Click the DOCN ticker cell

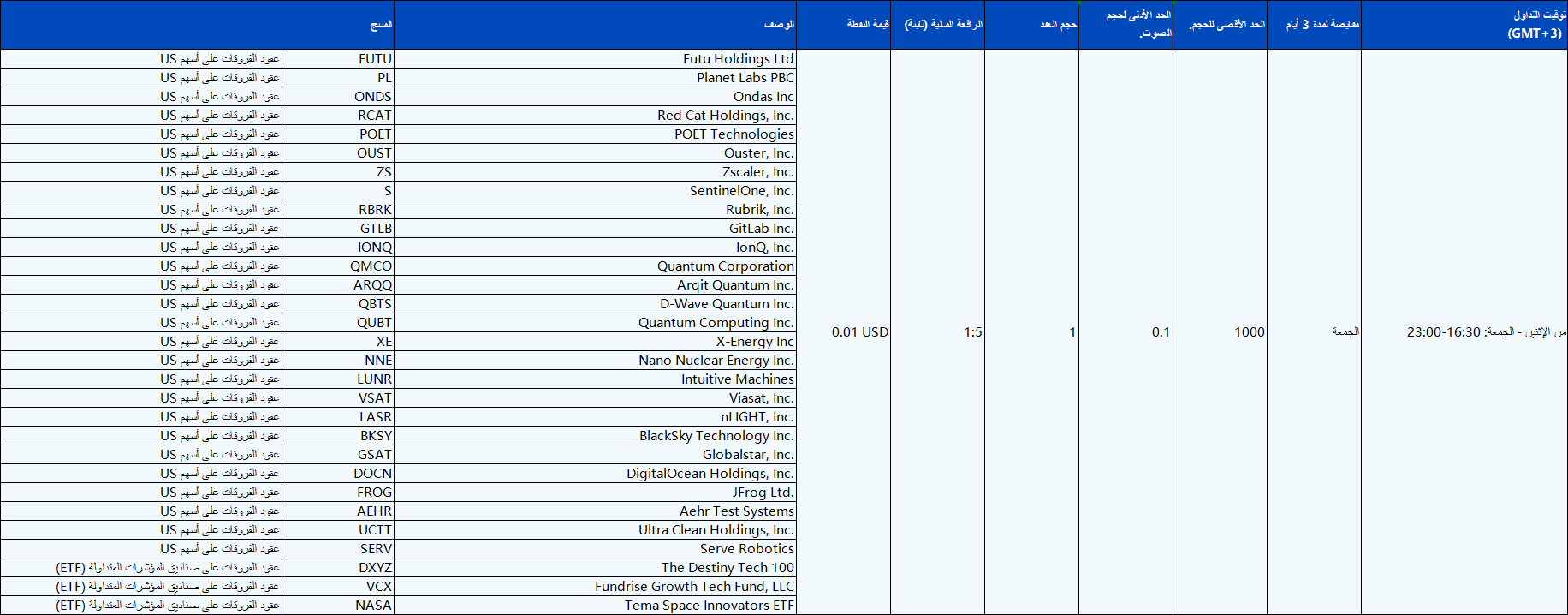pyautogui.click(x=338, y=474)
